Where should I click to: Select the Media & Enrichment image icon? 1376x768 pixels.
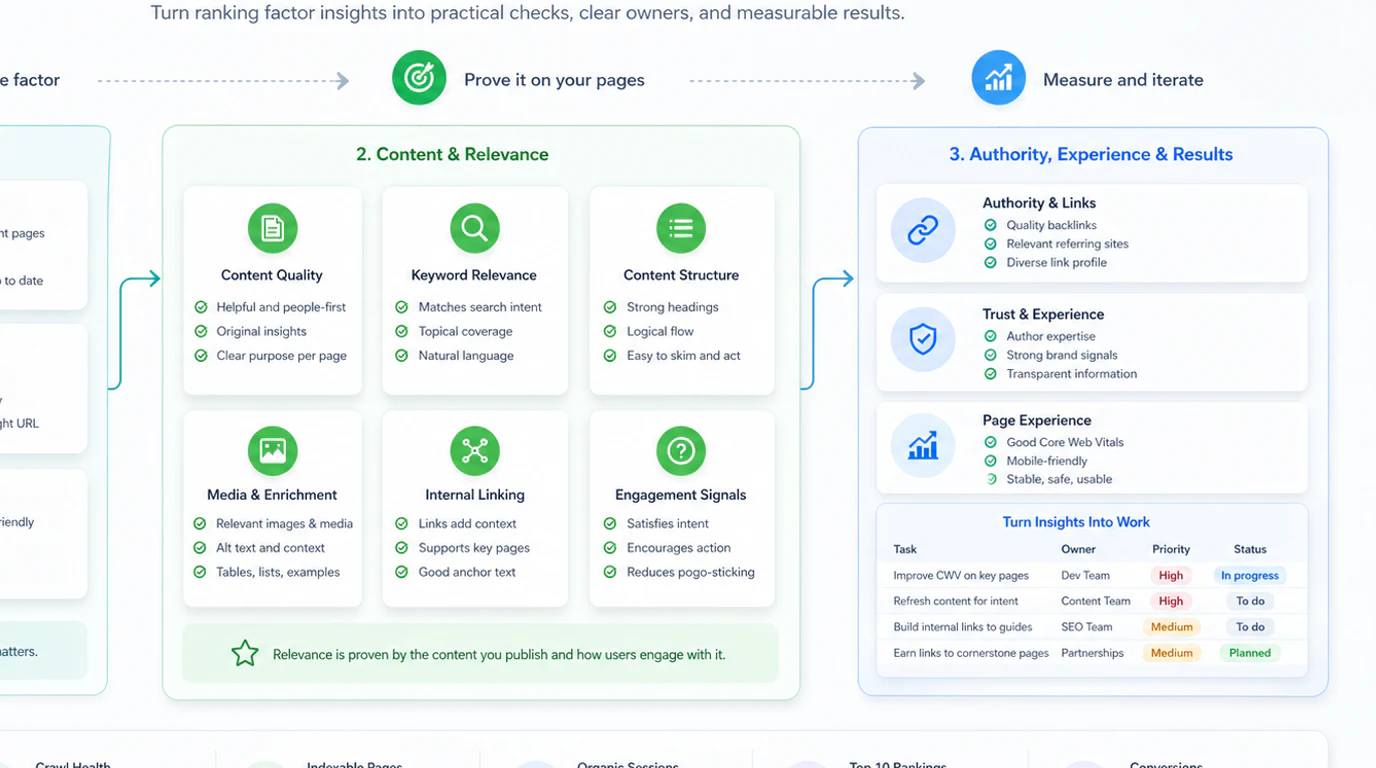tap(273, 451)
